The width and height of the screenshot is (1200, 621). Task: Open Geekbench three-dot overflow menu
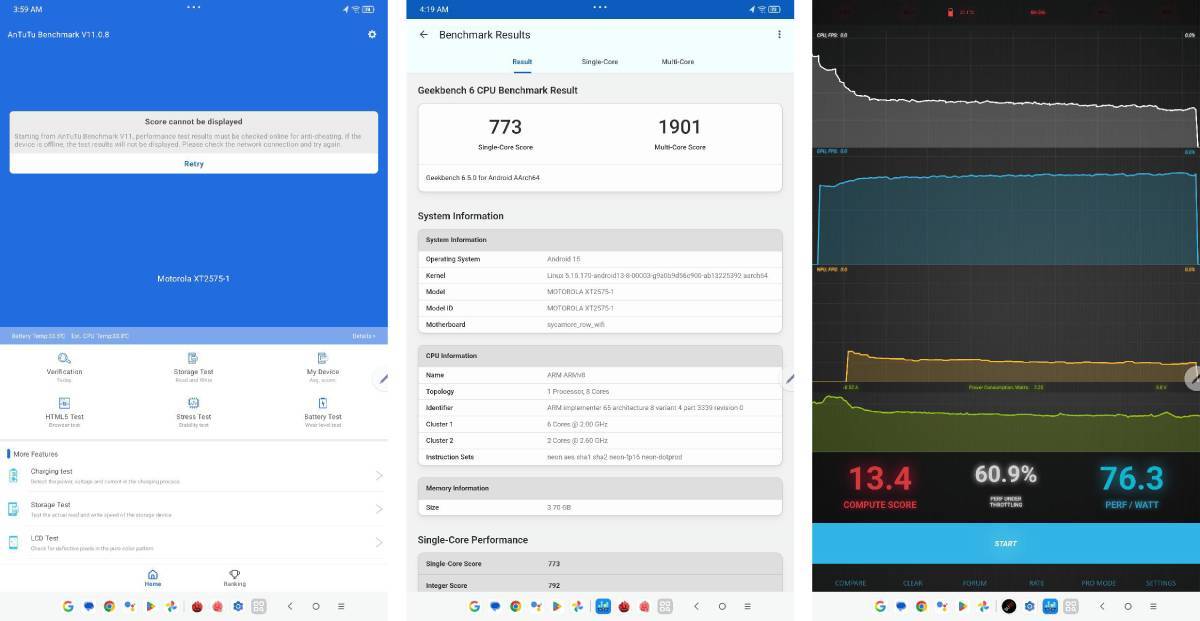(779, 34)
